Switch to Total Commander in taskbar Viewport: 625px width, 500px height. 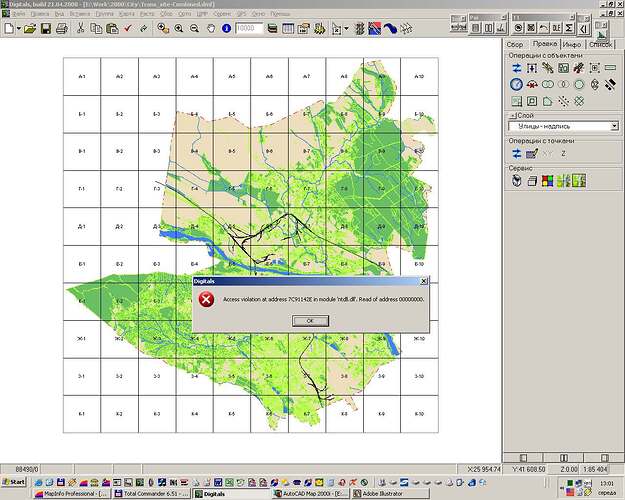point(151,494)
